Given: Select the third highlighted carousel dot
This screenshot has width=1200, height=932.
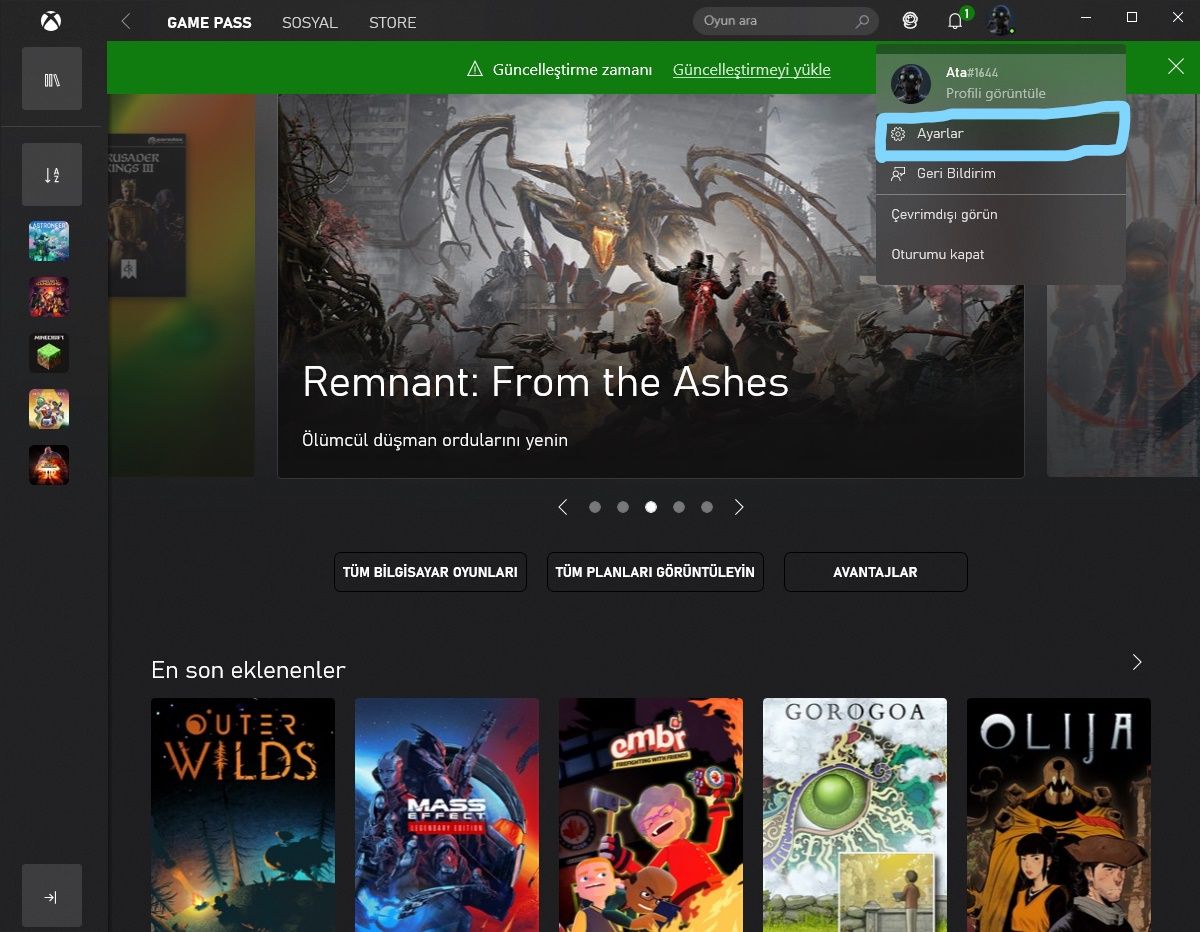Looking at the screenshot, I should coord(651,507).
